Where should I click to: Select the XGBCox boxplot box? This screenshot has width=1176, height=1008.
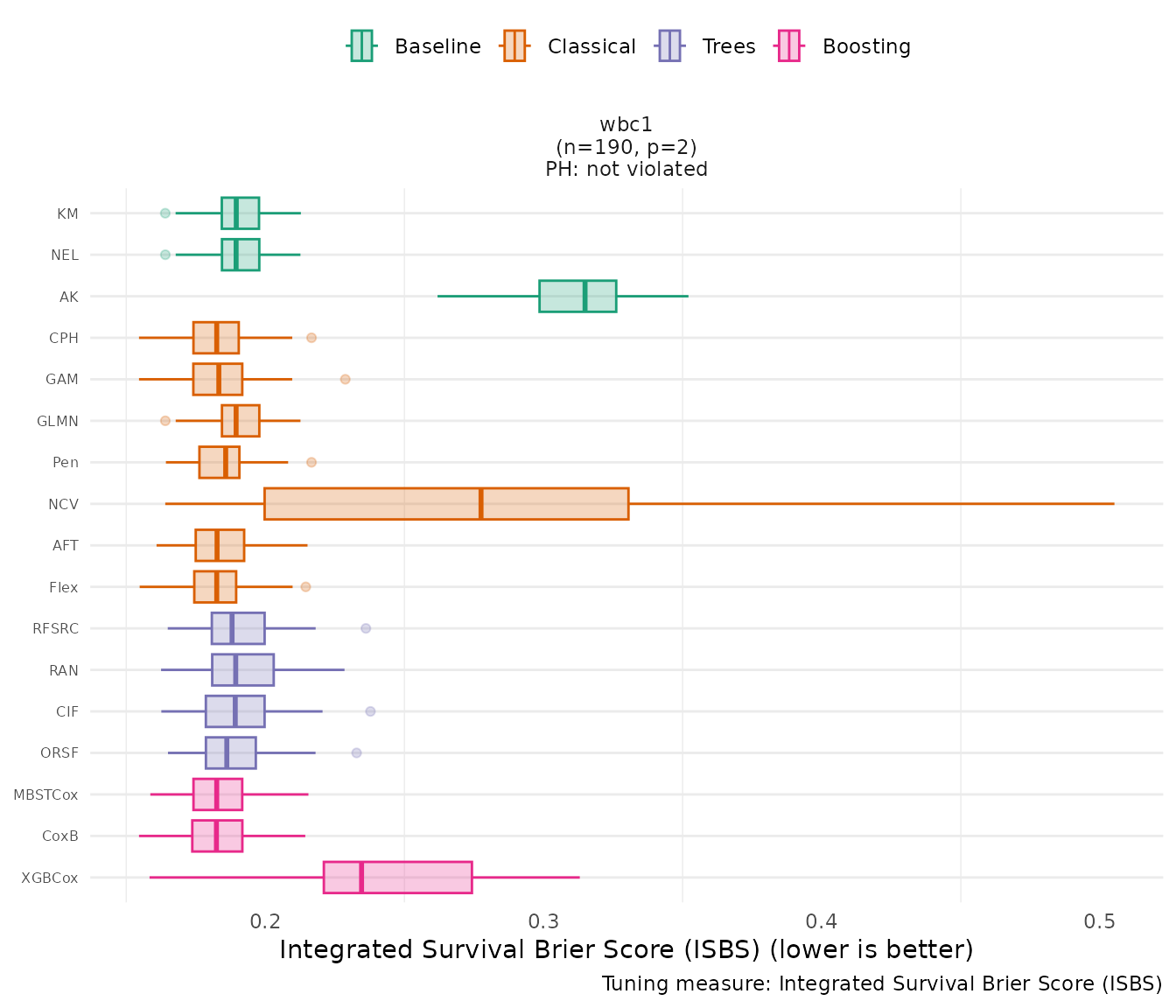click(x=397, y=878)
